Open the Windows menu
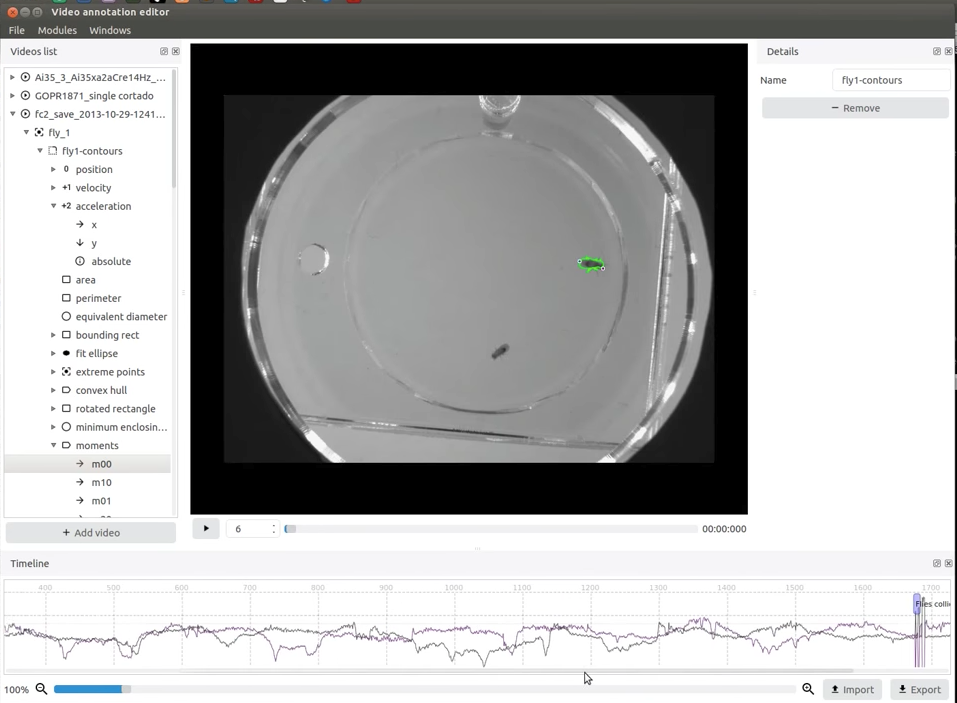 tap(110, 30)
